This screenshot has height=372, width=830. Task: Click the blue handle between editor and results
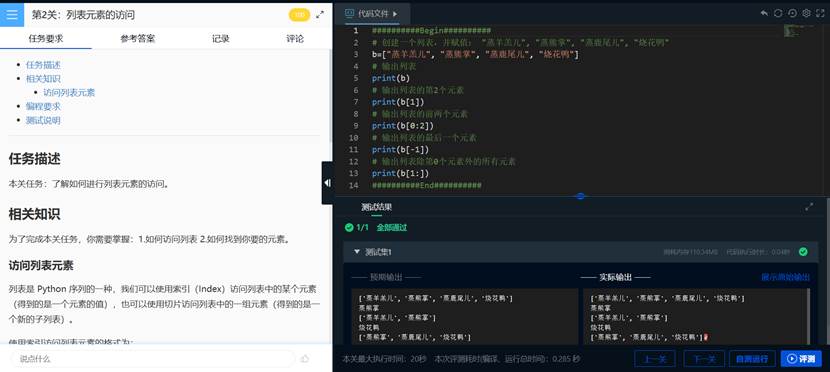tap(580, 196)
